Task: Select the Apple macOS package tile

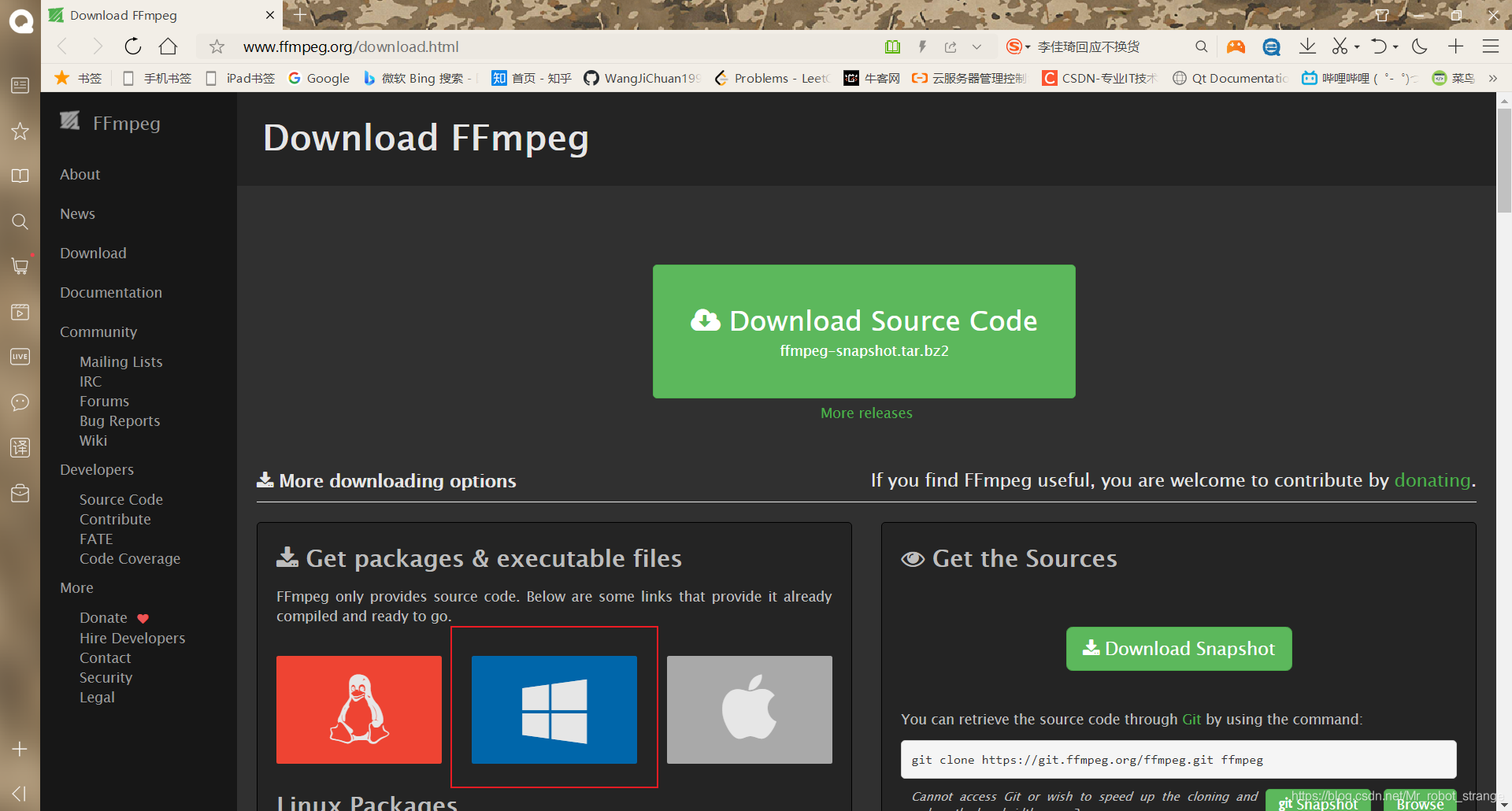Action: (750, 709)
